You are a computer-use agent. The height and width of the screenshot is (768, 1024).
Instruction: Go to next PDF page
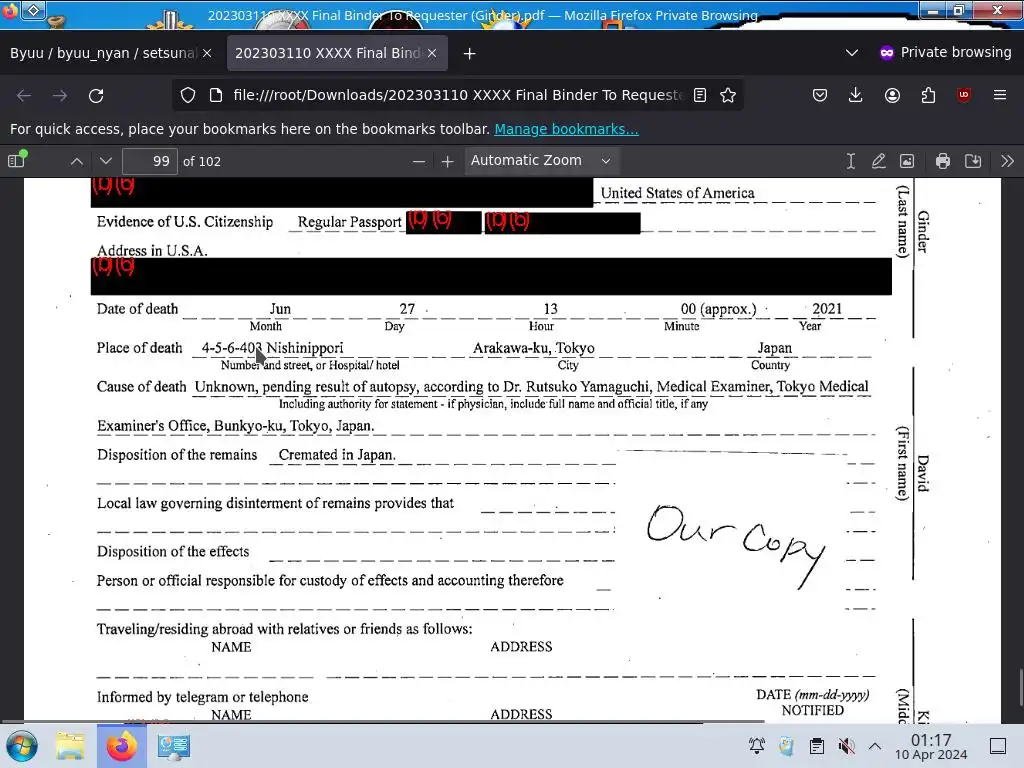point(106,161)
